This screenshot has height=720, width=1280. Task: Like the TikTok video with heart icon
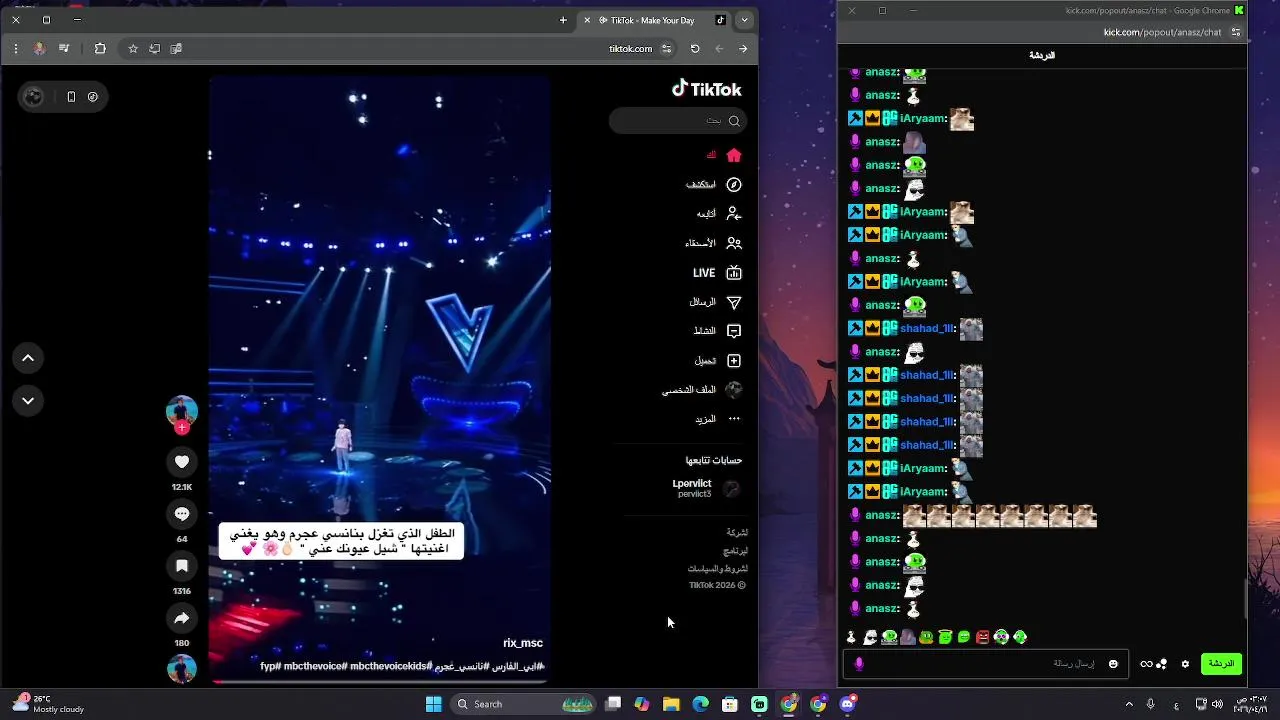(x=182, y=462)
